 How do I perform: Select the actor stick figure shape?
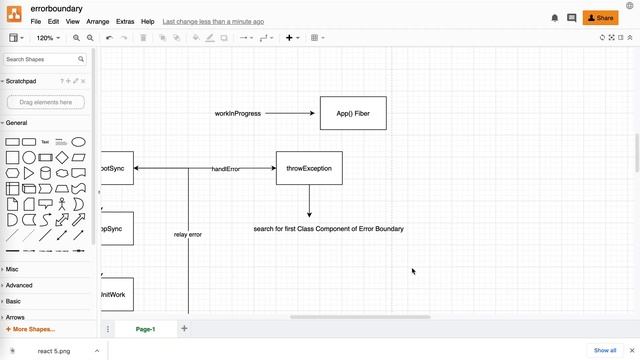point(62,204)
